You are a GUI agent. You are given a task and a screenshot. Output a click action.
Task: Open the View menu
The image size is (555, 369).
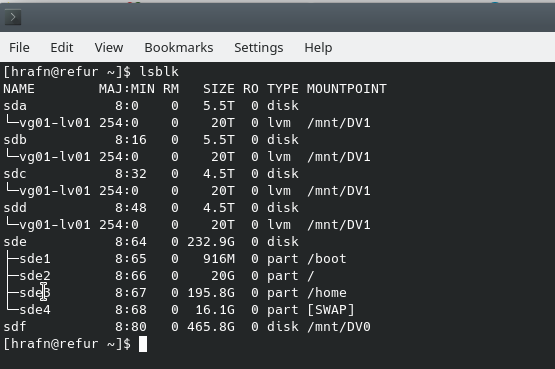tap(109, 47)
